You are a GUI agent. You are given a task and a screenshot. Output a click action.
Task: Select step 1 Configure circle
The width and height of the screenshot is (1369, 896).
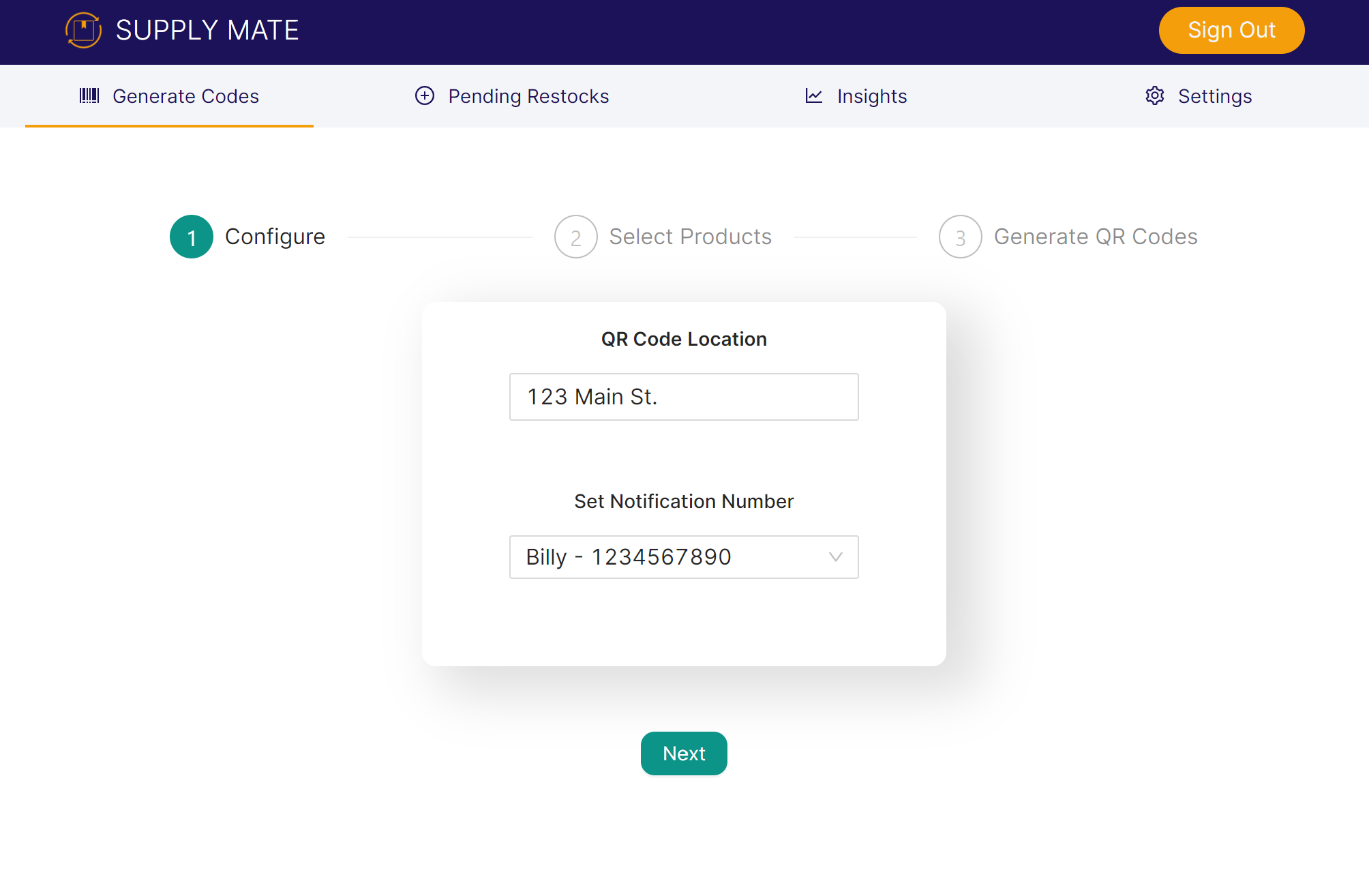pyautogui.click(x=192, y=237)
